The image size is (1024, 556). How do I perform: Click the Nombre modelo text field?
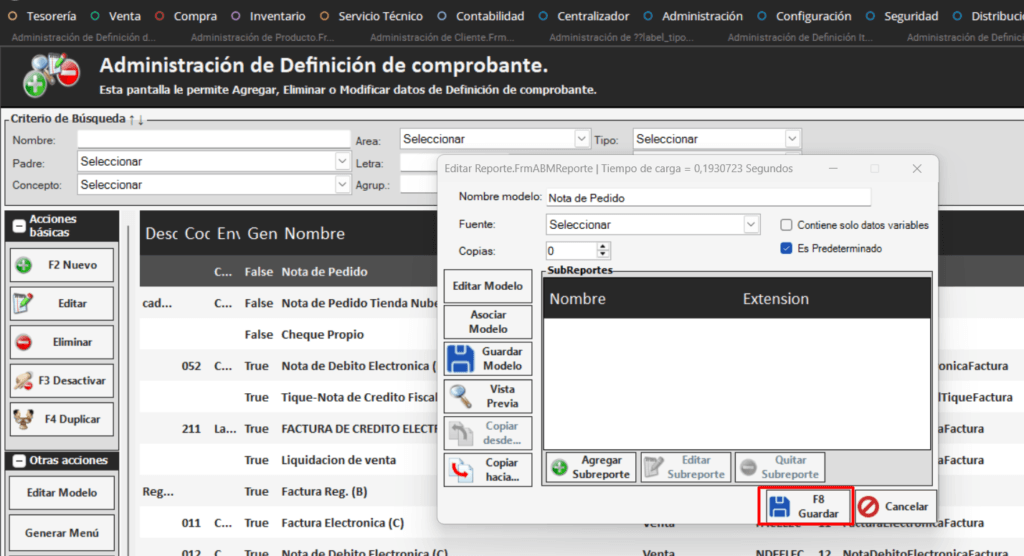coord(707,198)
